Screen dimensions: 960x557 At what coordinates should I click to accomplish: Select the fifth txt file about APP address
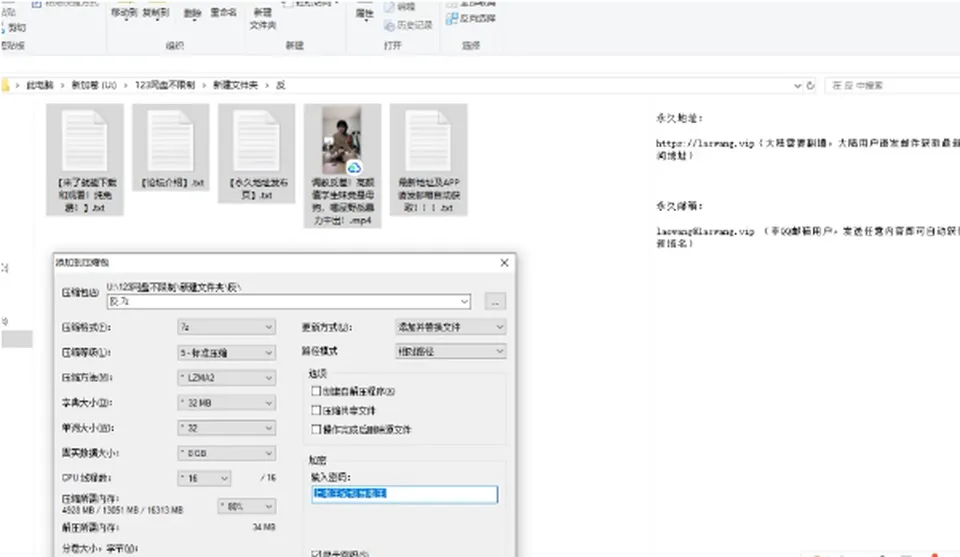tap(429, 160)
